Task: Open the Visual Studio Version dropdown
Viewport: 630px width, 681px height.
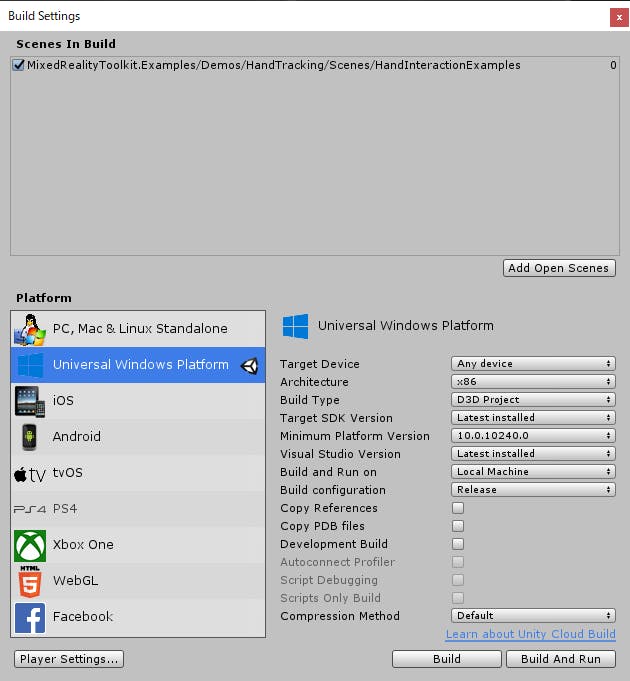Action: pyautogui.click(x=533, y=454)
